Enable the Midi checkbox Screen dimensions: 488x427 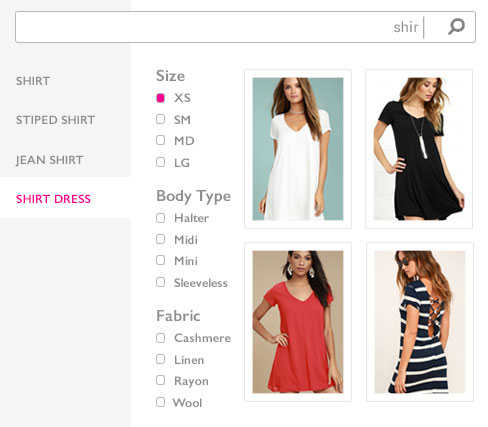coord(160,239)
